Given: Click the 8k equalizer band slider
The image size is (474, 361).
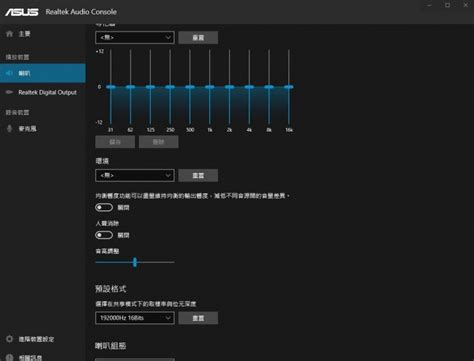Looking at the screenshot, I should click(x=269, y=87).
